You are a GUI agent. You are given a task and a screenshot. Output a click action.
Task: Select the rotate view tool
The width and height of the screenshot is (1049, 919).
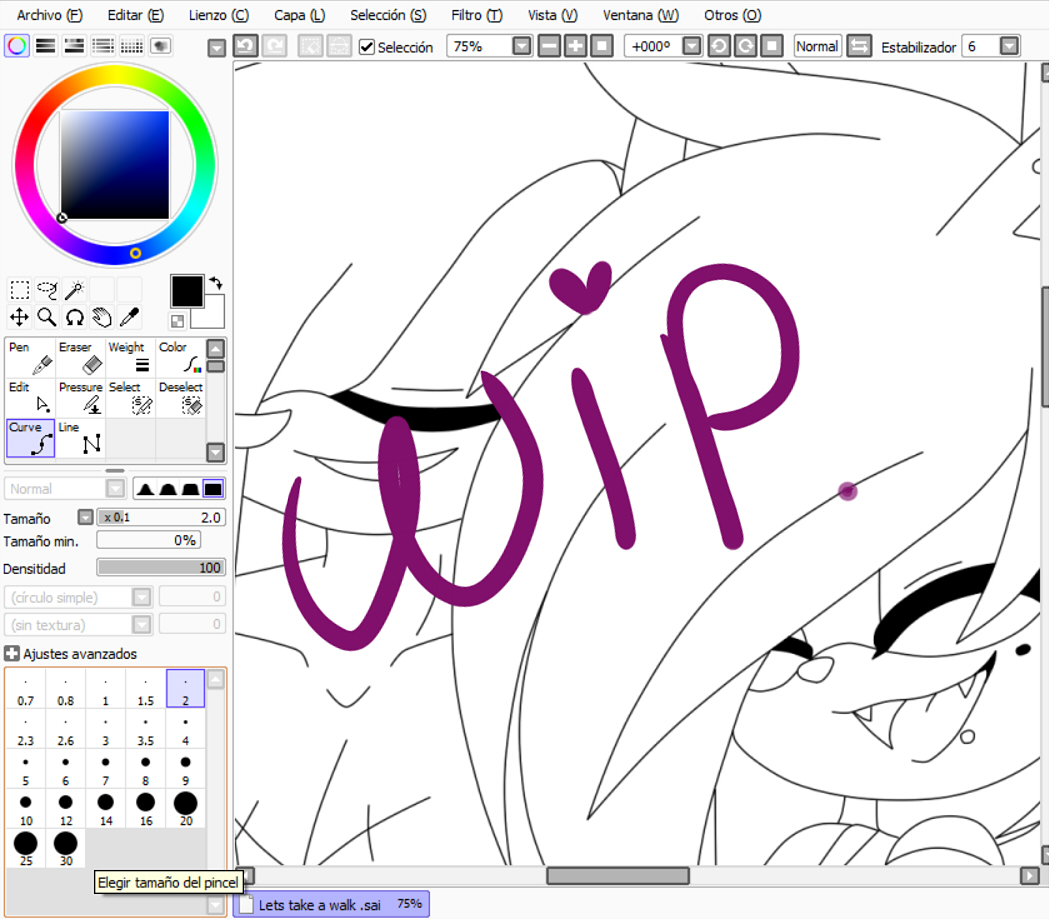click(x=74, y=317)
